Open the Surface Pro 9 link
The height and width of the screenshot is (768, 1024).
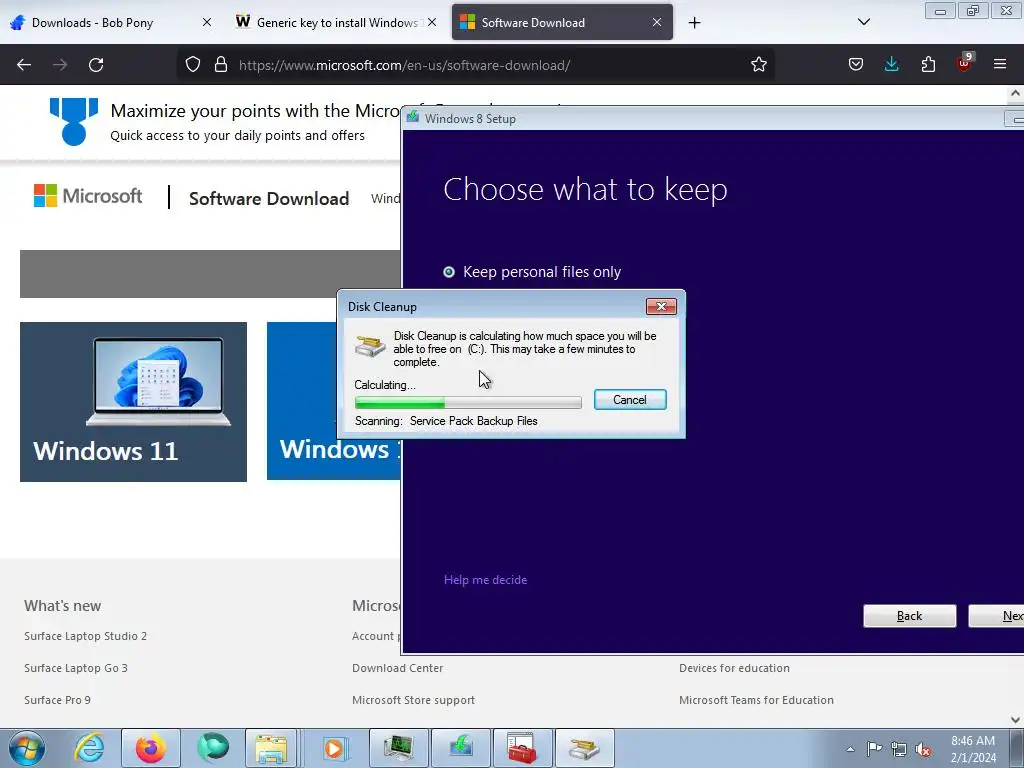click(x=57, y=700)
